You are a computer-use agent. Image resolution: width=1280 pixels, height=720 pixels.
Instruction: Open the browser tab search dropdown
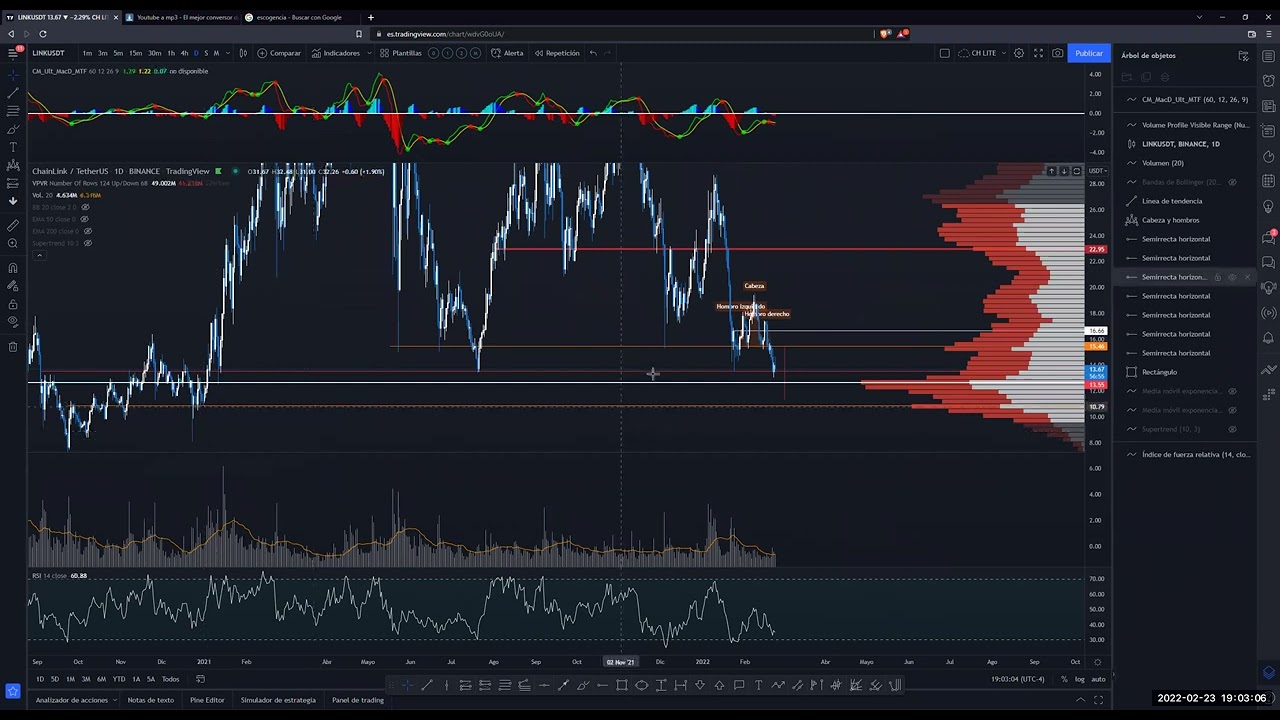tap(1200, 17)
